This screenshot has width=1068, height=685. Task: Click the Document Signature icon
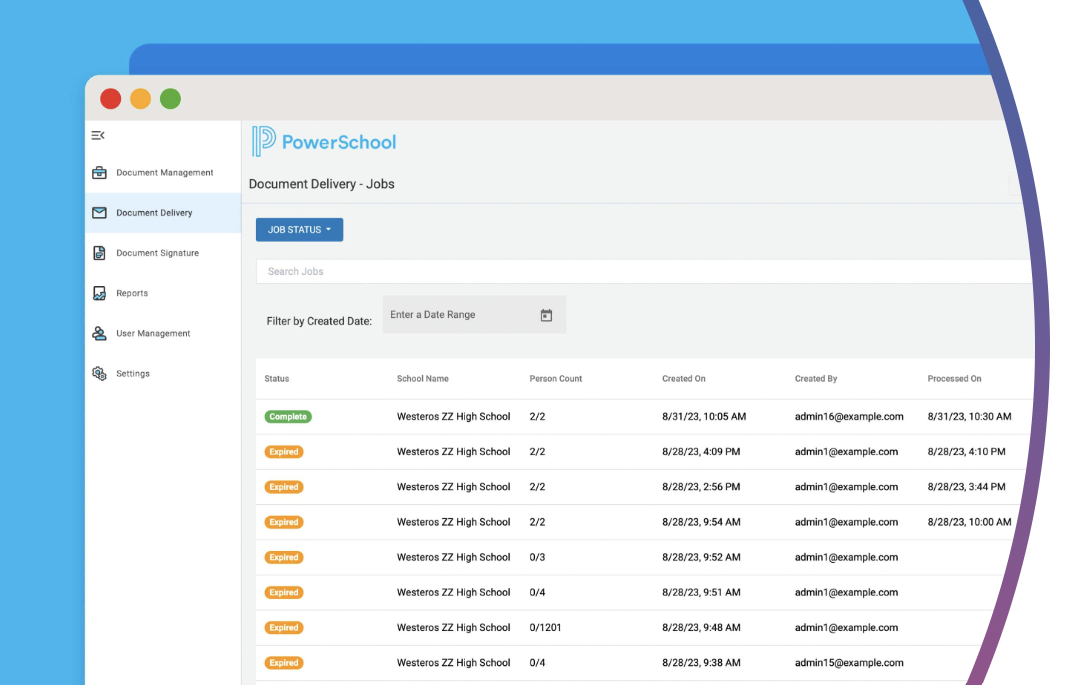coord(99,252)
